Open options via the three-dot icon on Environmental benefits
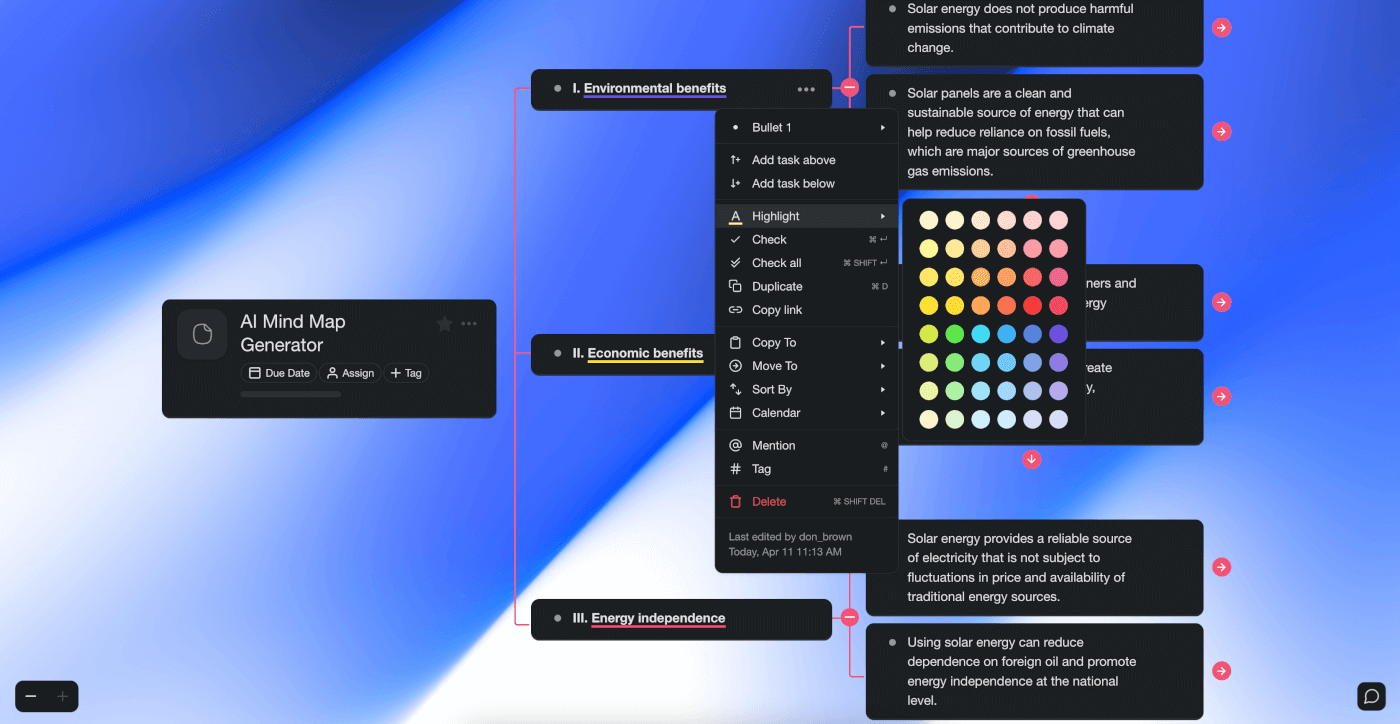The height and width of the screenshot is (724, 1400). (806, 89)
